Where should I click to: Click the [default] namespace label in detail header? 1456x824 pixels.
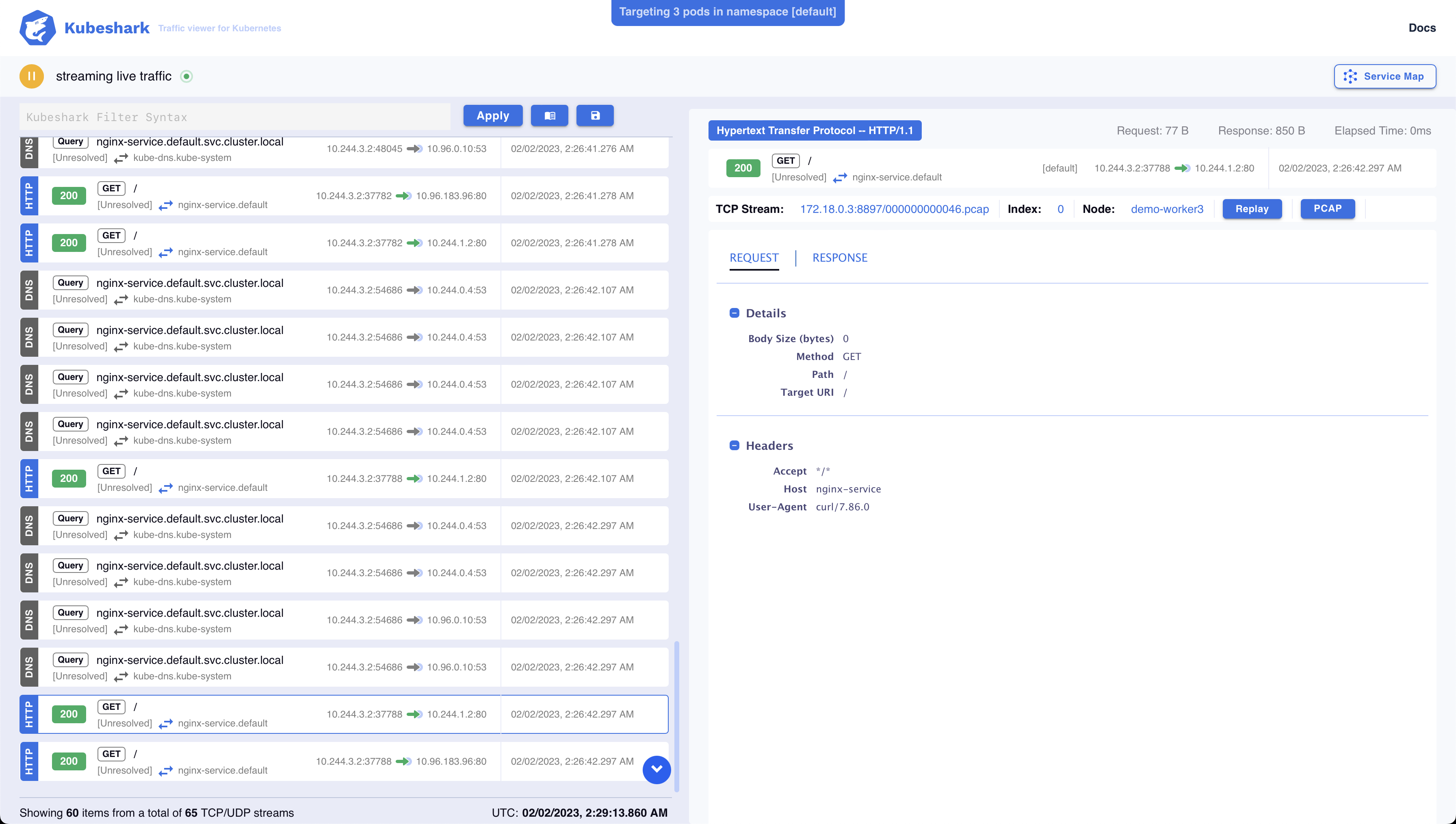pos(1059,168)
